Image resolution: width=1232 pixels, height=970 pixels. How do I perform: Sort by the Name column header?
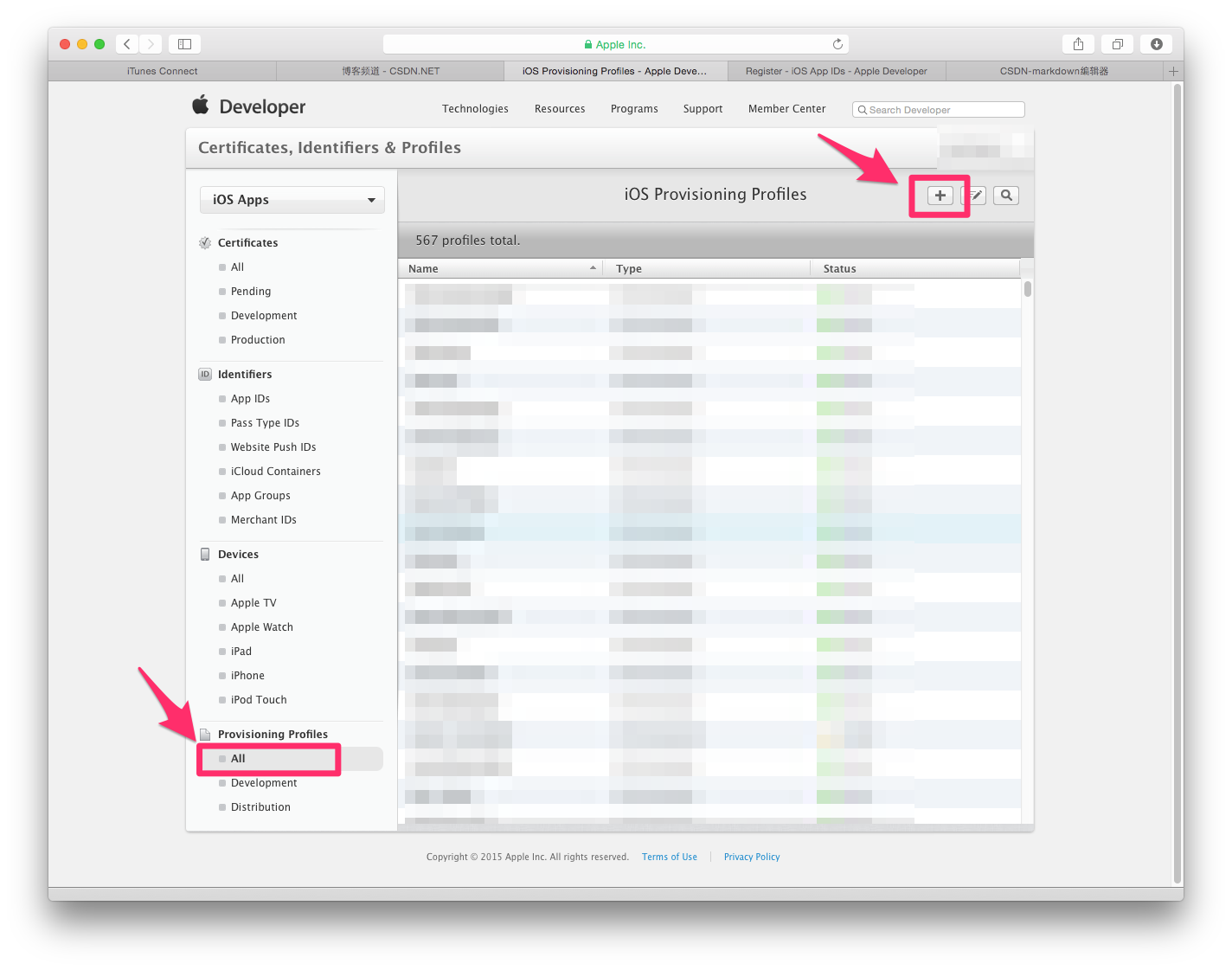[x=501, y=269]
